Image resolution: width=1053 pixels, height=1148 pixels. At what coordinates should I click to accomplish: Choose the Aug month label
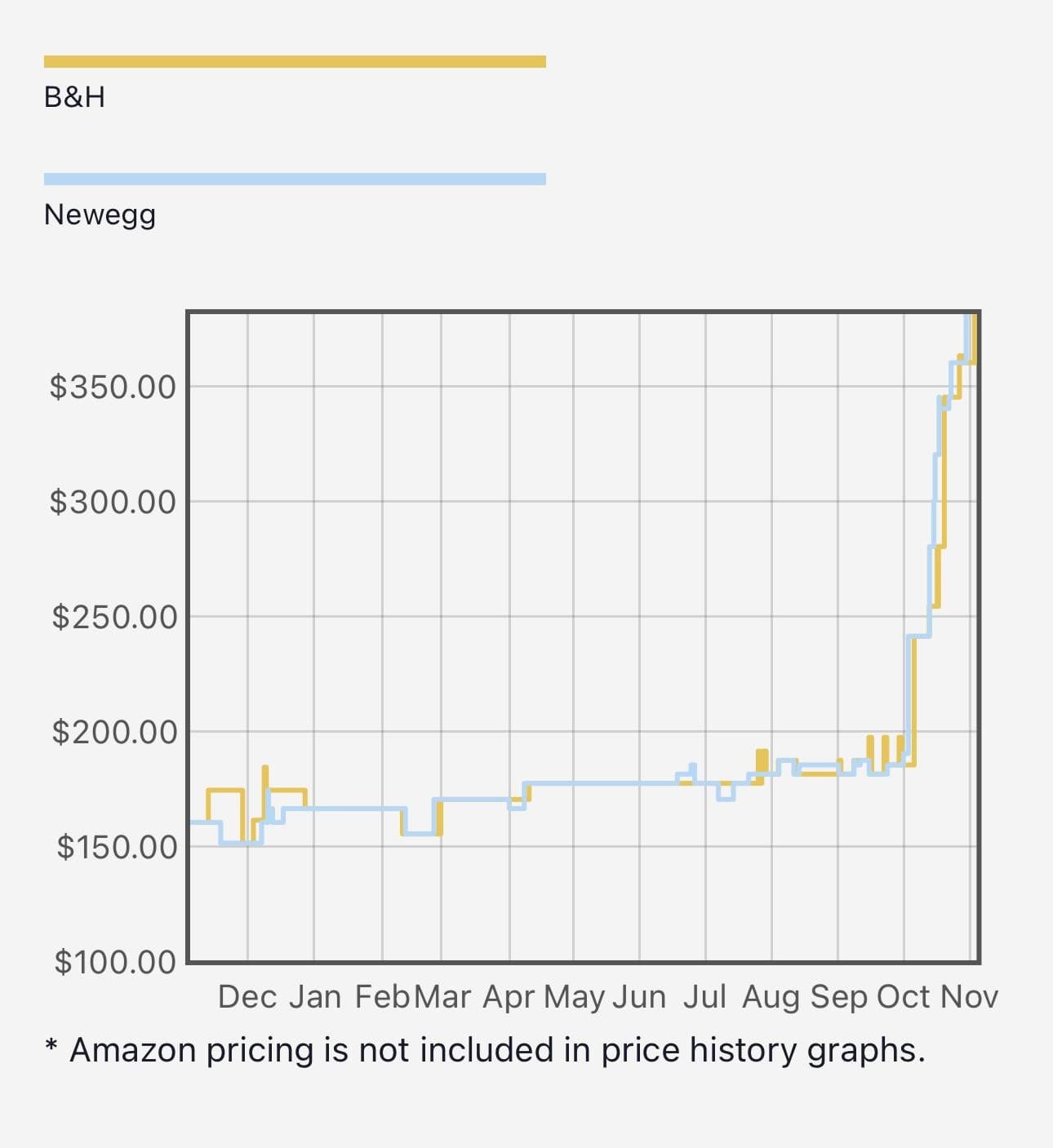click(x=771, y=997)
